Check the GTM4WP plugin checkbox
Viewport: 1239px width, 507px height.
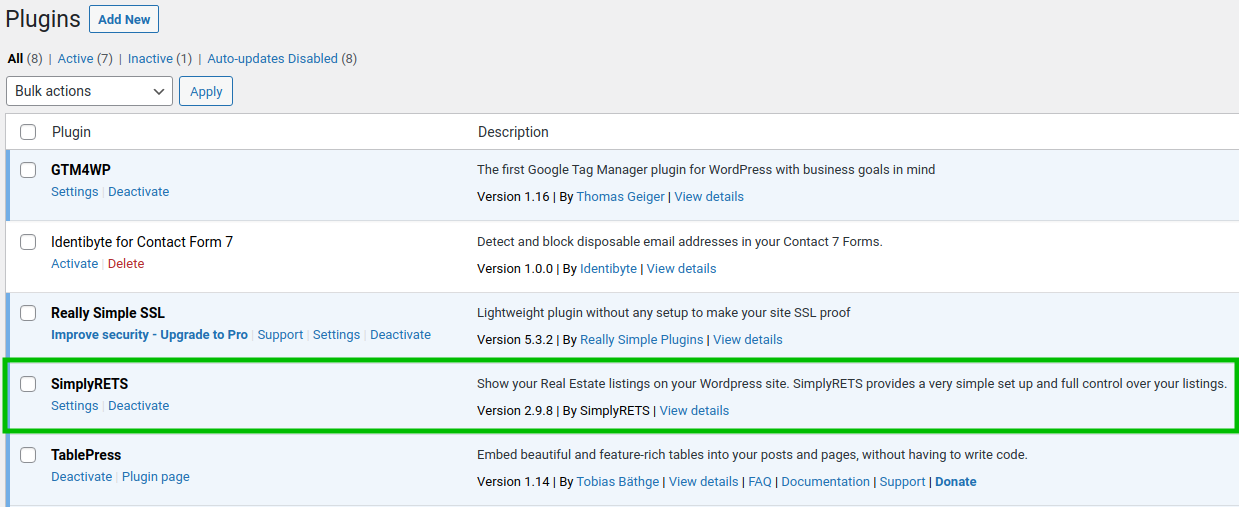[x=28, y=170]
